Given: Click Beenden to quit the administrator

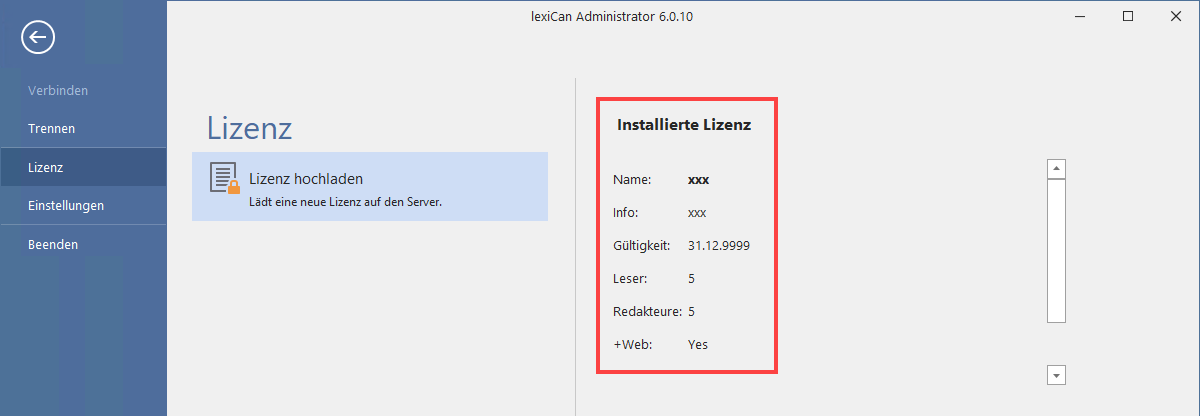Looking at the screenshot, I should tap(53, 244).
